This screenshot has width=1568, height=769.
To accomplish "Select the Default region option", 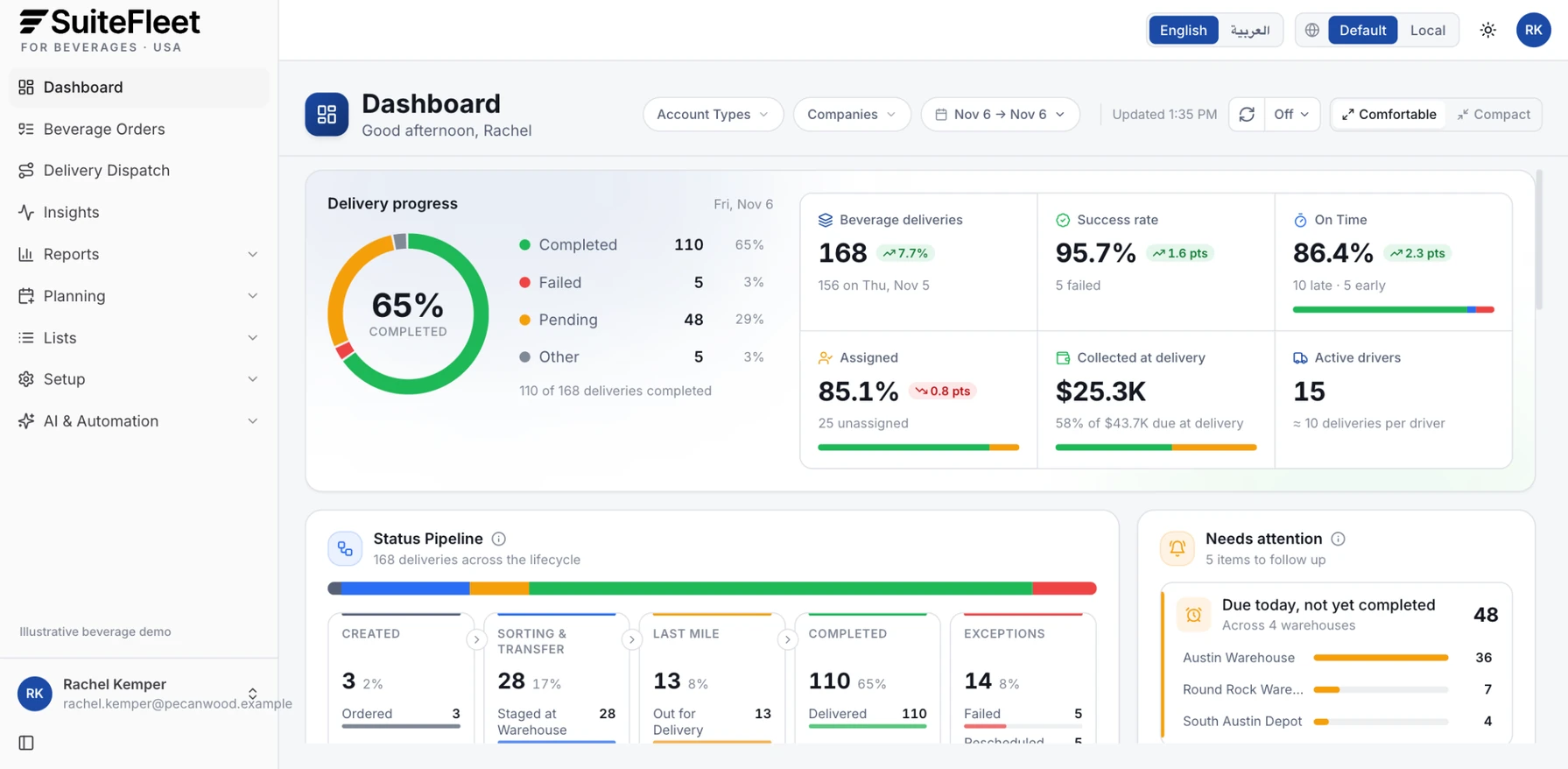I will tap(1362, 31).
